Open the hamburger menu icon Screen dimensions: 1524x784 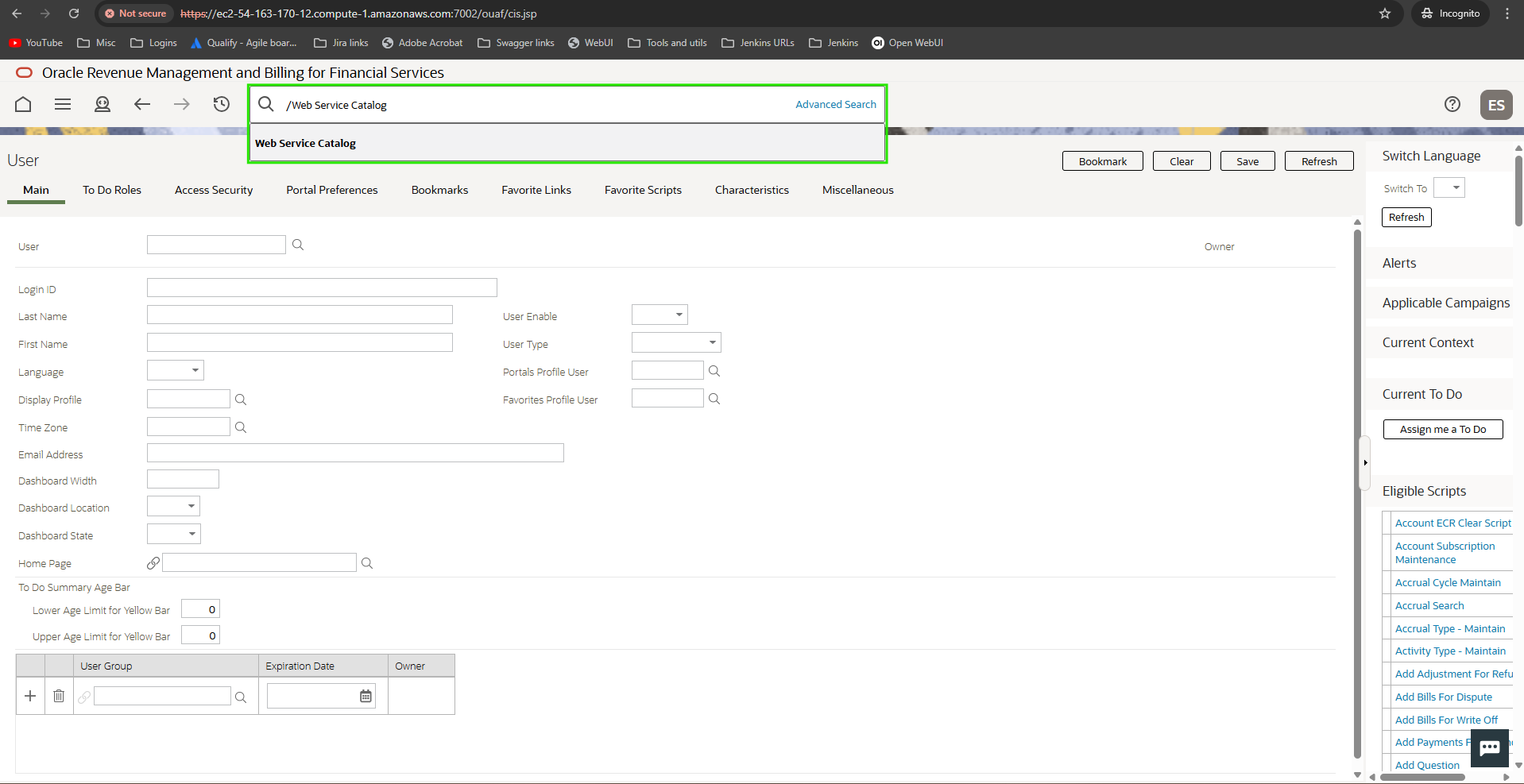click(x=63, y=104)
